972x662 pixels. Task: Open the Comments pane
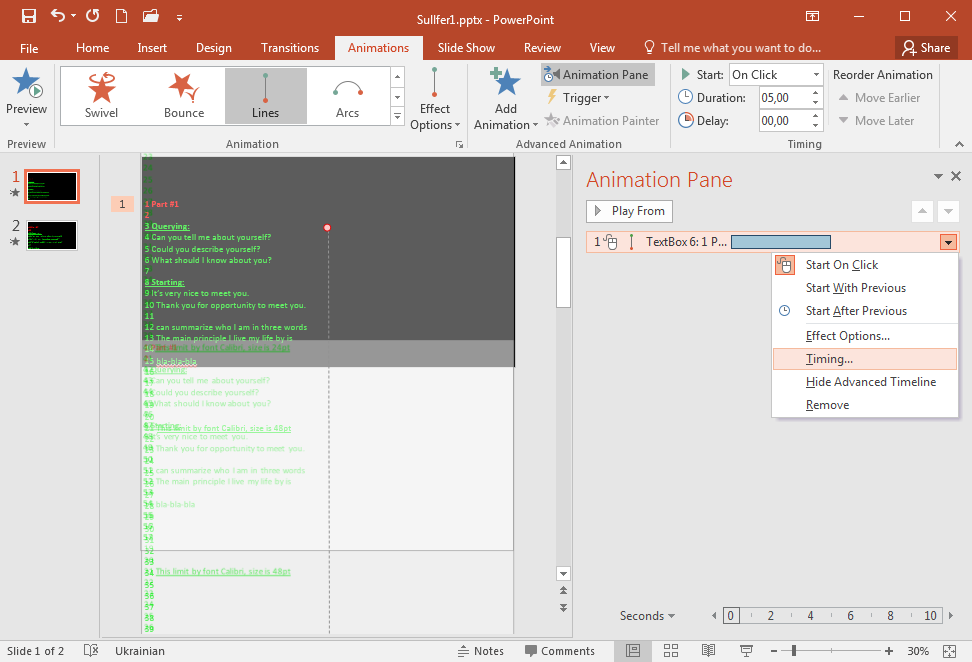pyautogui.click(x=559, y=651)
